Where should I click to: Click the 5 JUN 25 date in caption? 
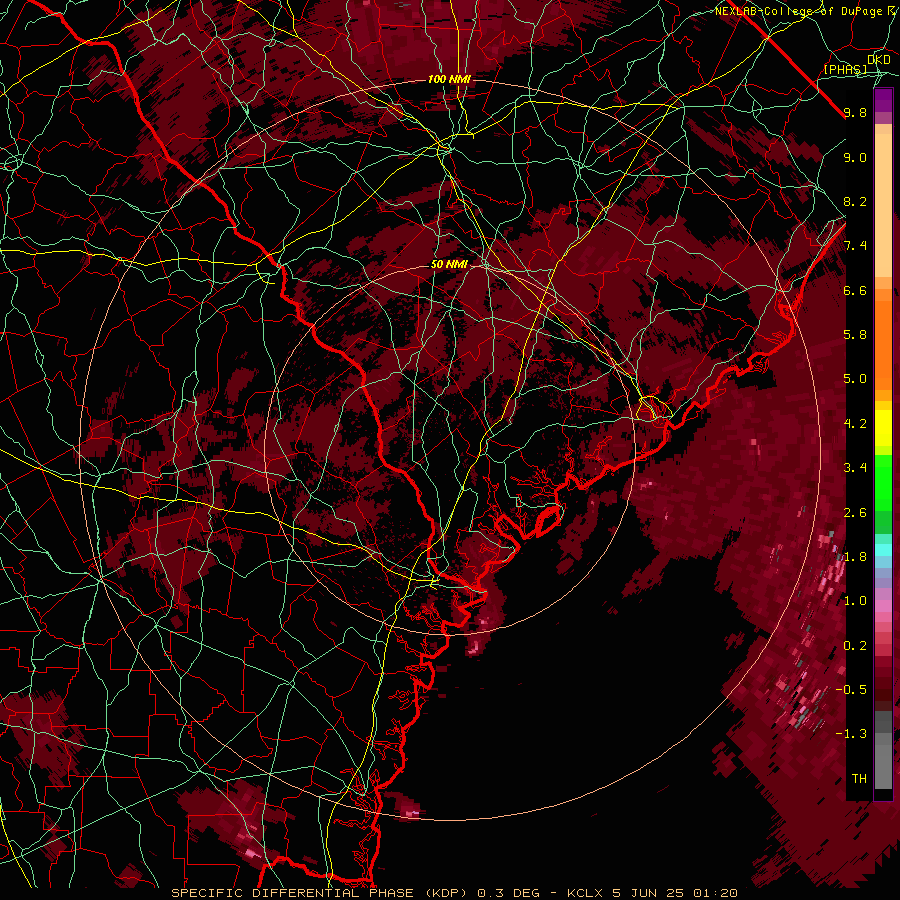click(647, 893)
